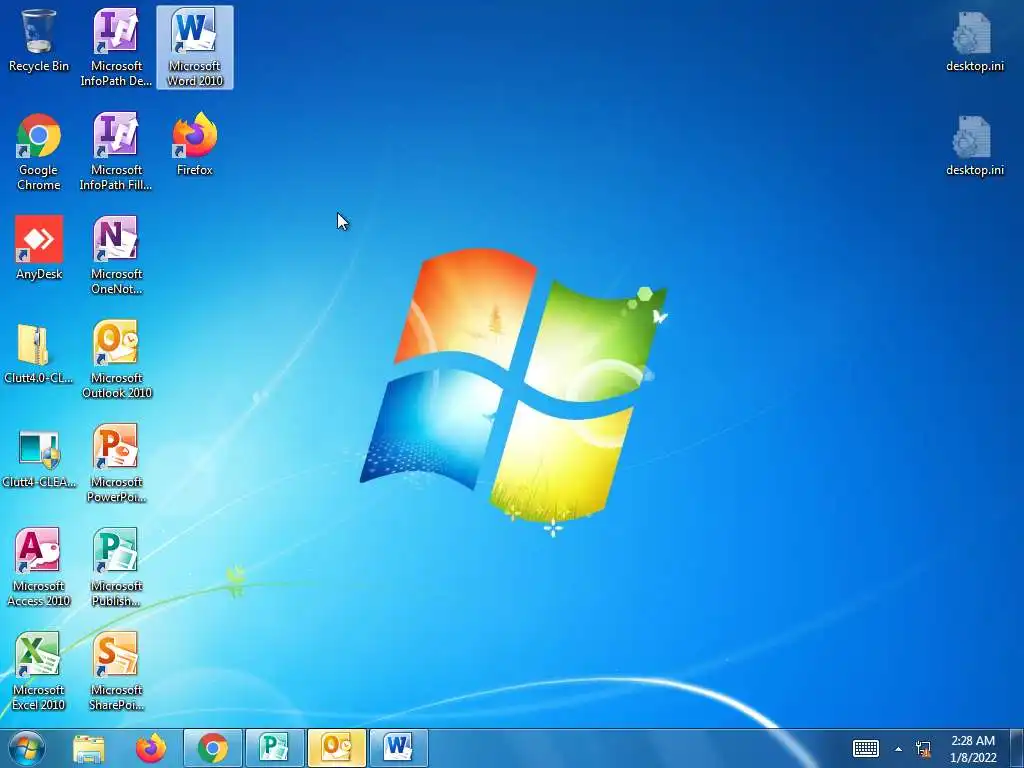Select the lower desktop.ini file
This screenshot has width=1024, height=768.
[974, 145]
